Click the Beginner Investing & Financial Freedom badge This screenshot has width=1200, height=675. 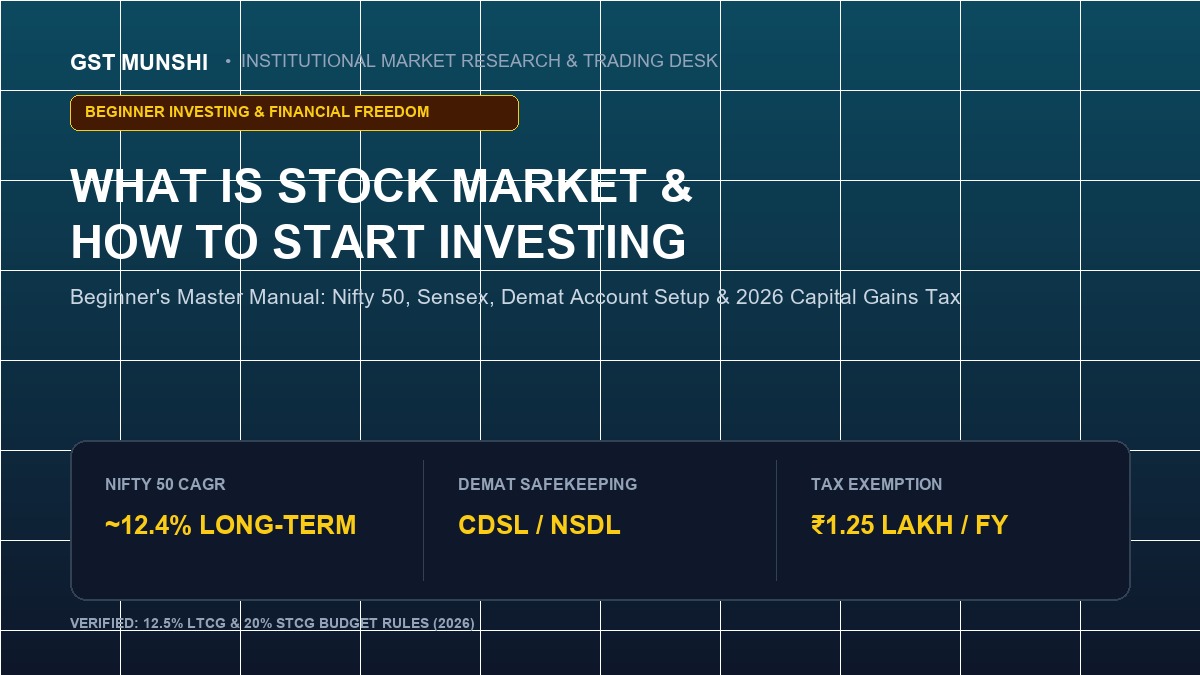pos(294,112)
